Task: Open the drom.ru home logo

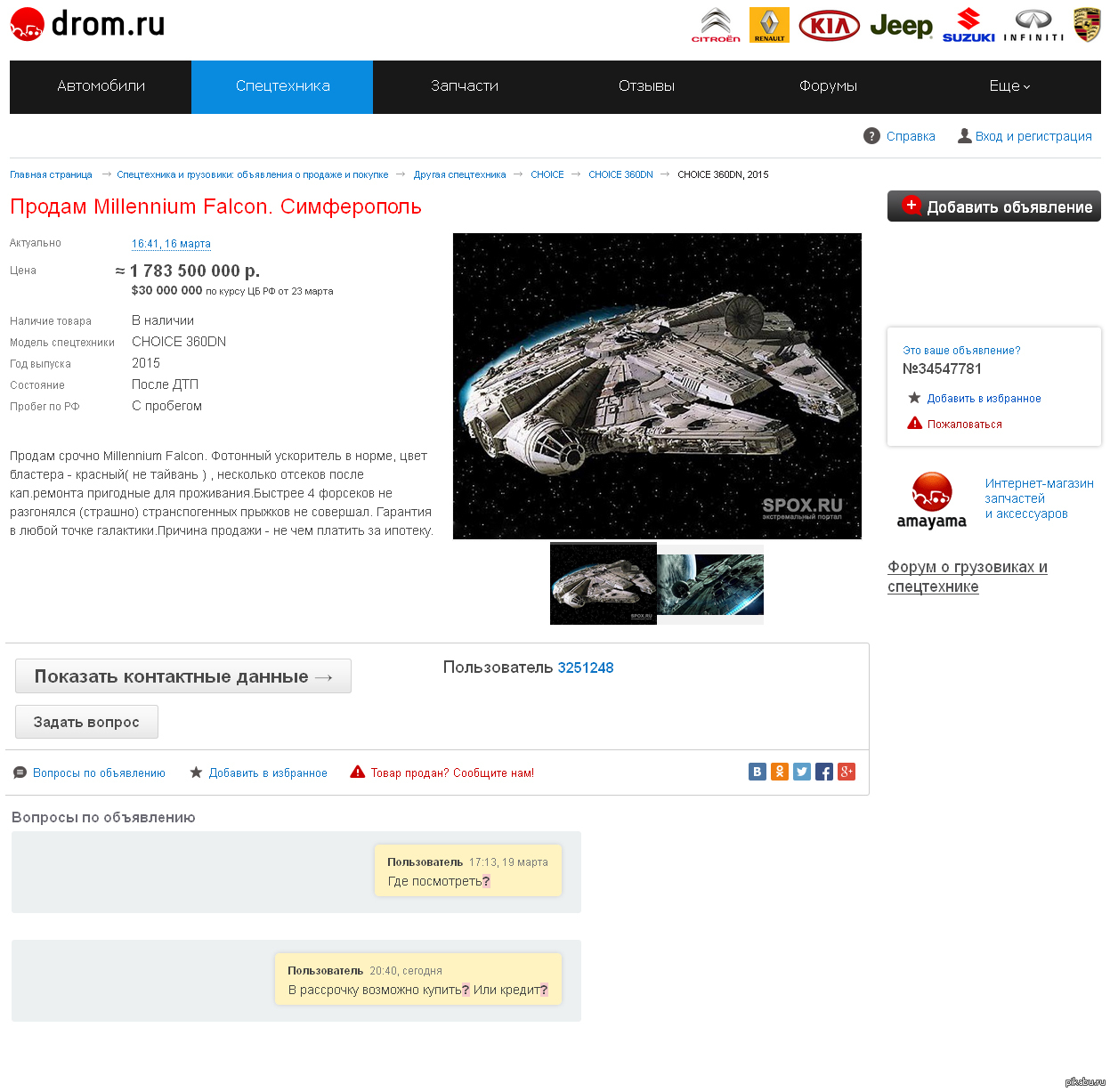Action: pyautogui.click(x=87, y=24)
